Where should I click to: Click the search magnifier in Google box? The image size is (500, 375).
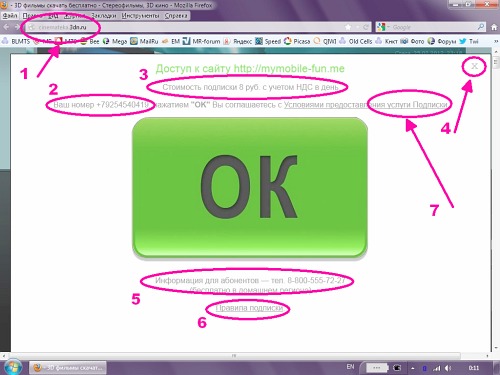[x=481, y=27]
